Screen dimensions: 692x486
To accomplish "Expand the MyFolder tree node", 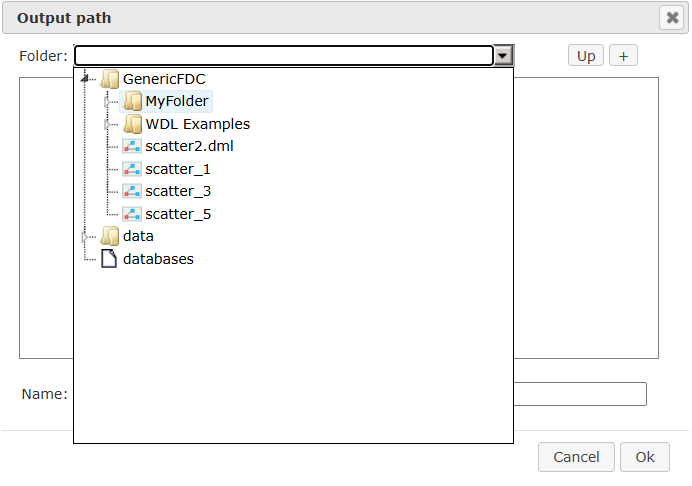I will 107,102.
